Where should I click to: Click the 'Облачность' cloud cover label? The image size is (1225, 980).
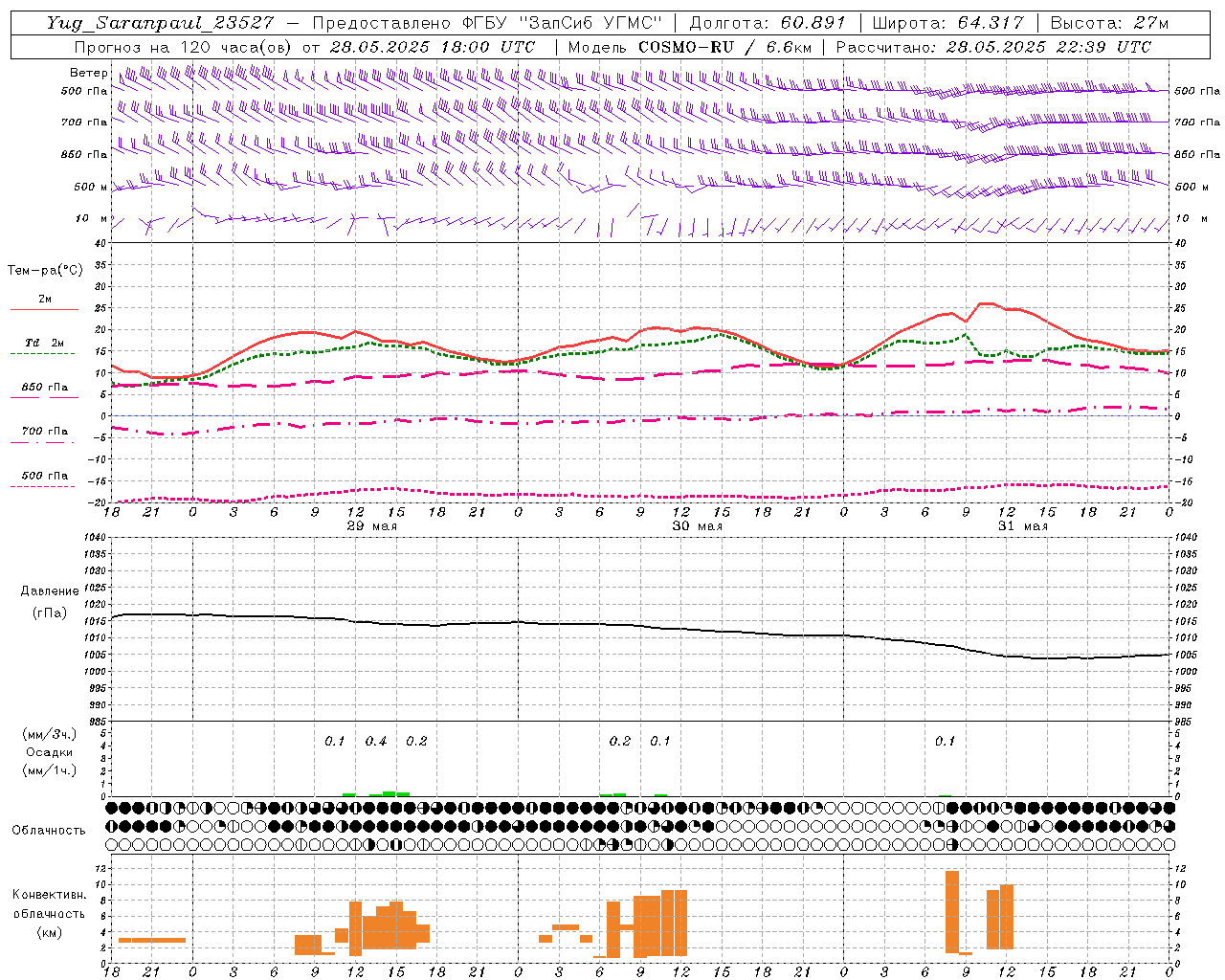[49, 830]
